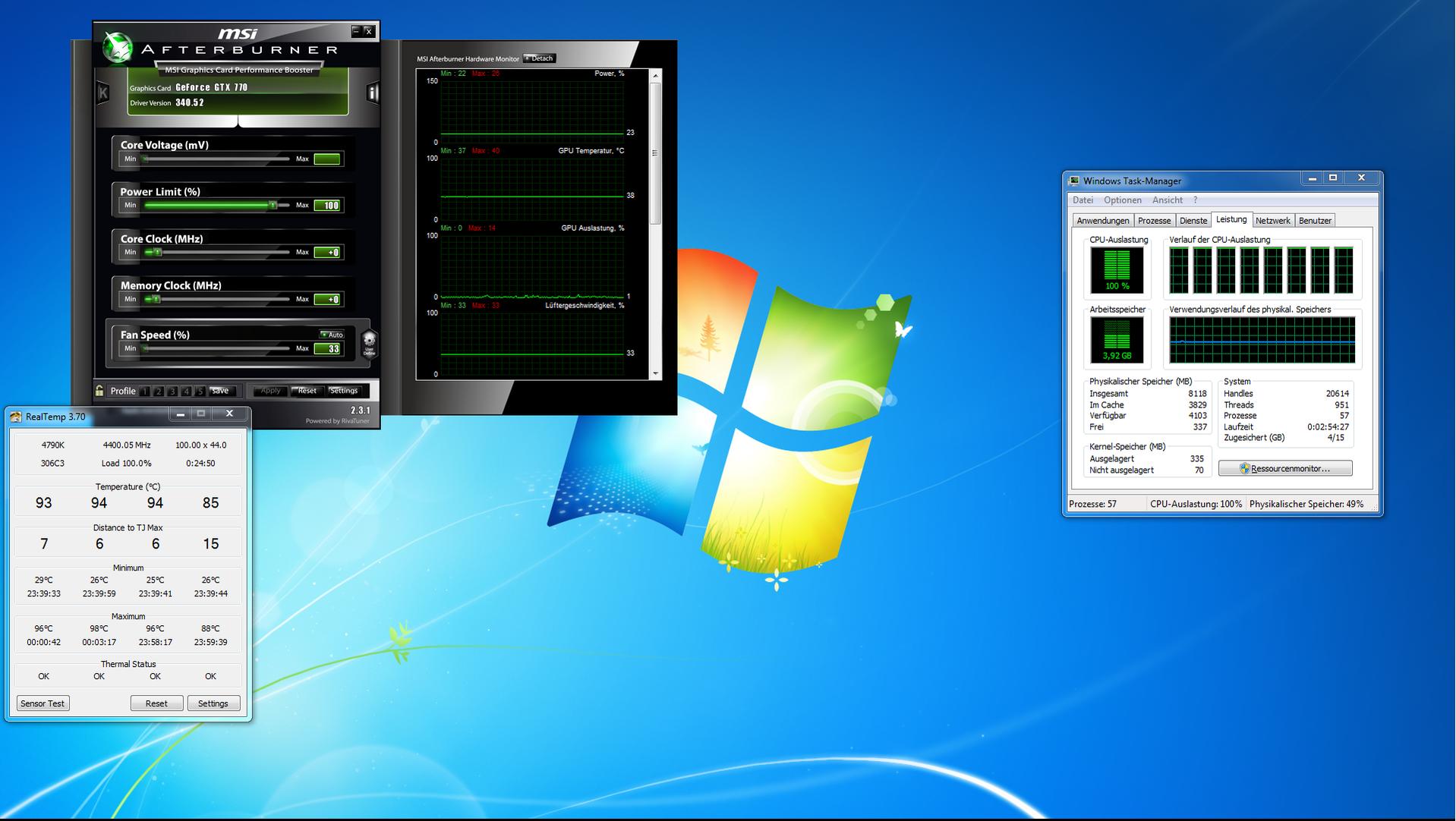1456x821 pixels.
Task: Click the Memory Clock value field
Action: click(327, 300)
